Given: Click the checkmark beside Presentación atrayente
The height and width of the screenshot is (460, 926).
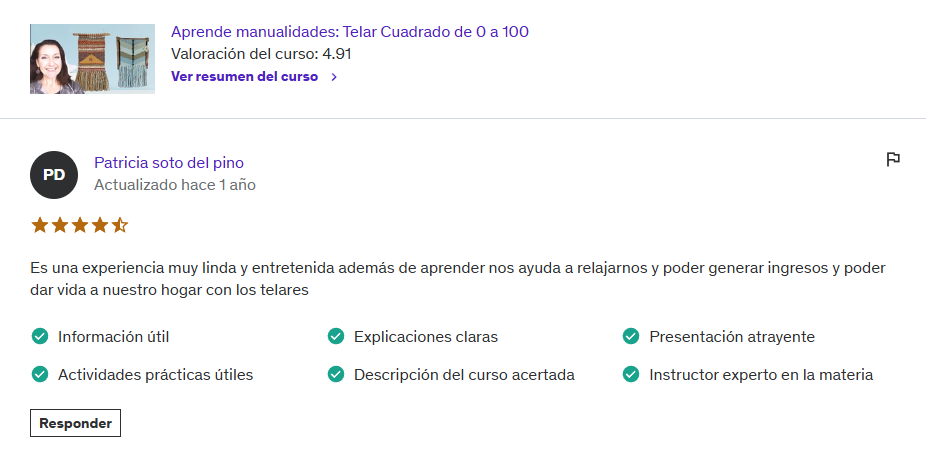Looking at the screenshot, I should click(x=631, y=337).
